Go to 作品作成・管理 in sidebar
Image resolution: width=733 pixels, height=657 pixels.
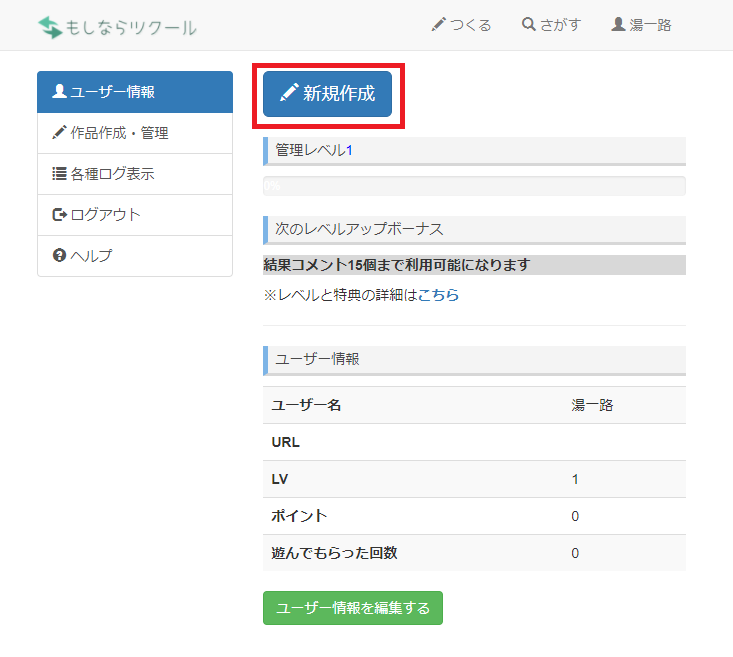click(135, 133)
